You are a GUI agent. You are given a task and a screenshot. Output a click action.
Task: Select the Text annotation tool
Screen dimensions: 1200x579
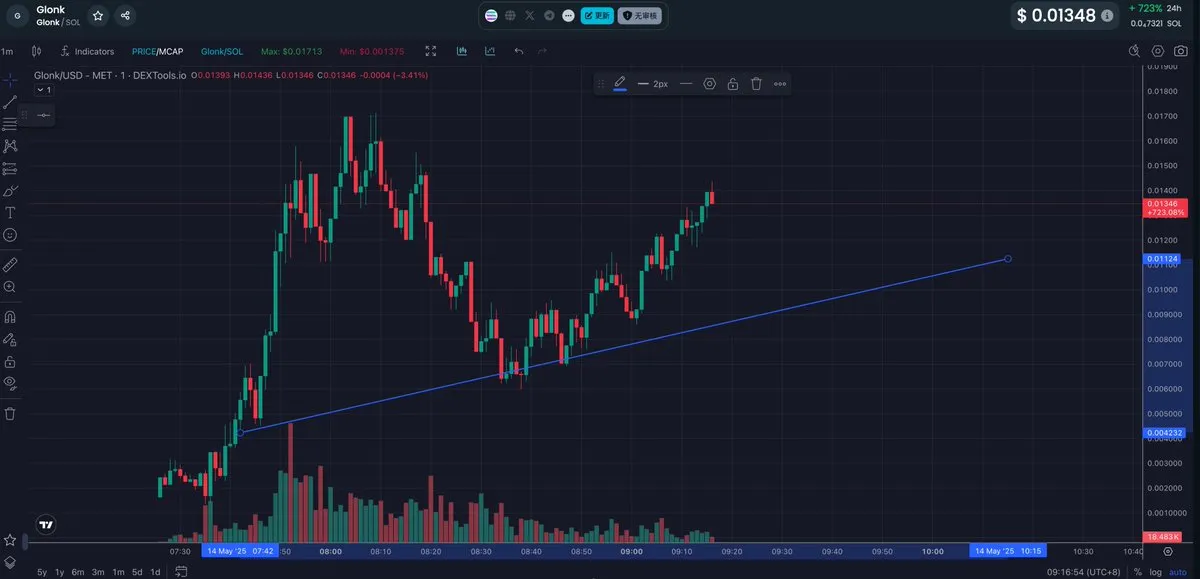pyautogui.click(x=10, y=212)
